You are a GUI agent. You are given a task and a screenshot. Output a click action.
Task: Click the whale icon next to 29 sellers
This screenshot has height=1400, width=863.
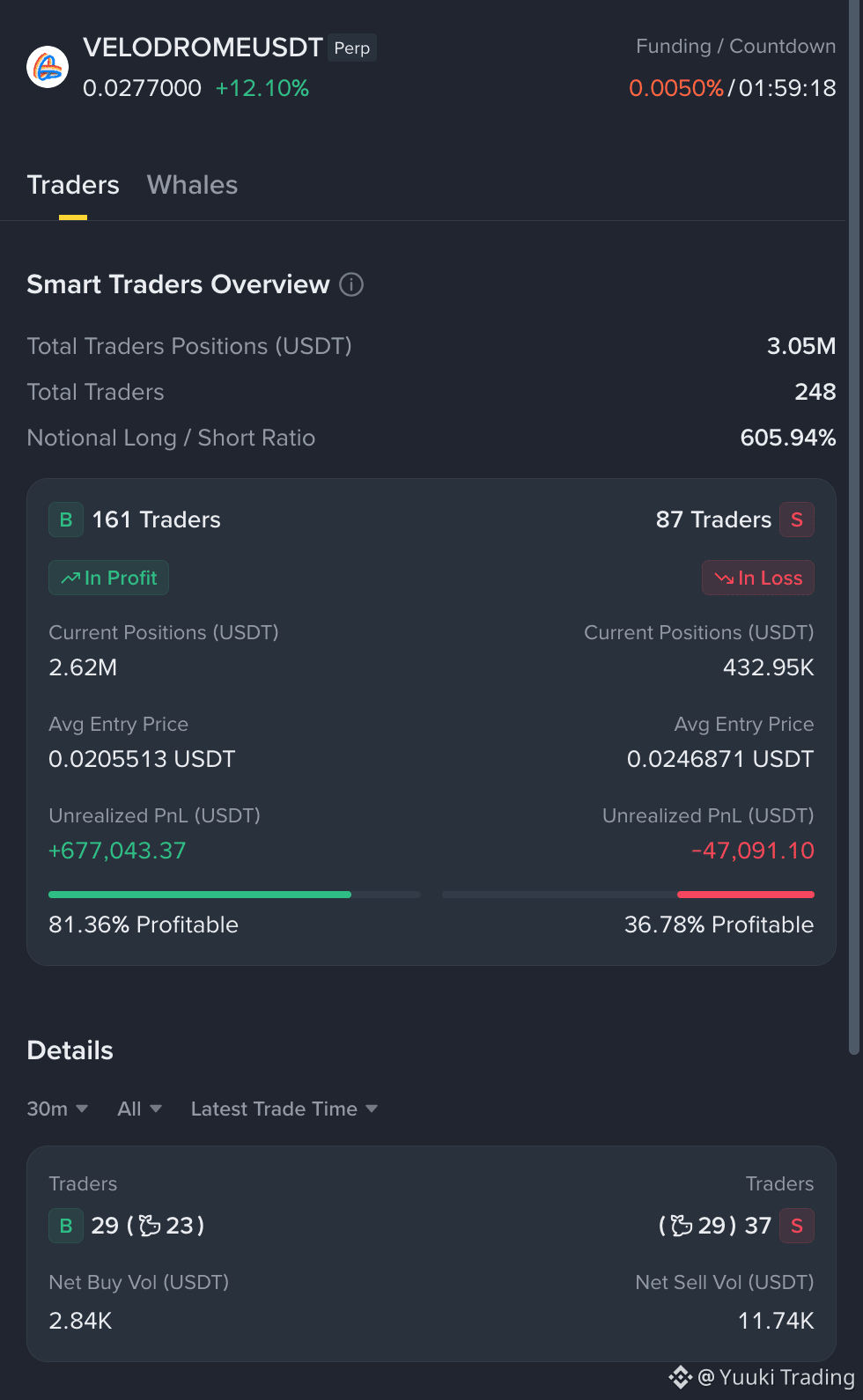coord(682,1226)
